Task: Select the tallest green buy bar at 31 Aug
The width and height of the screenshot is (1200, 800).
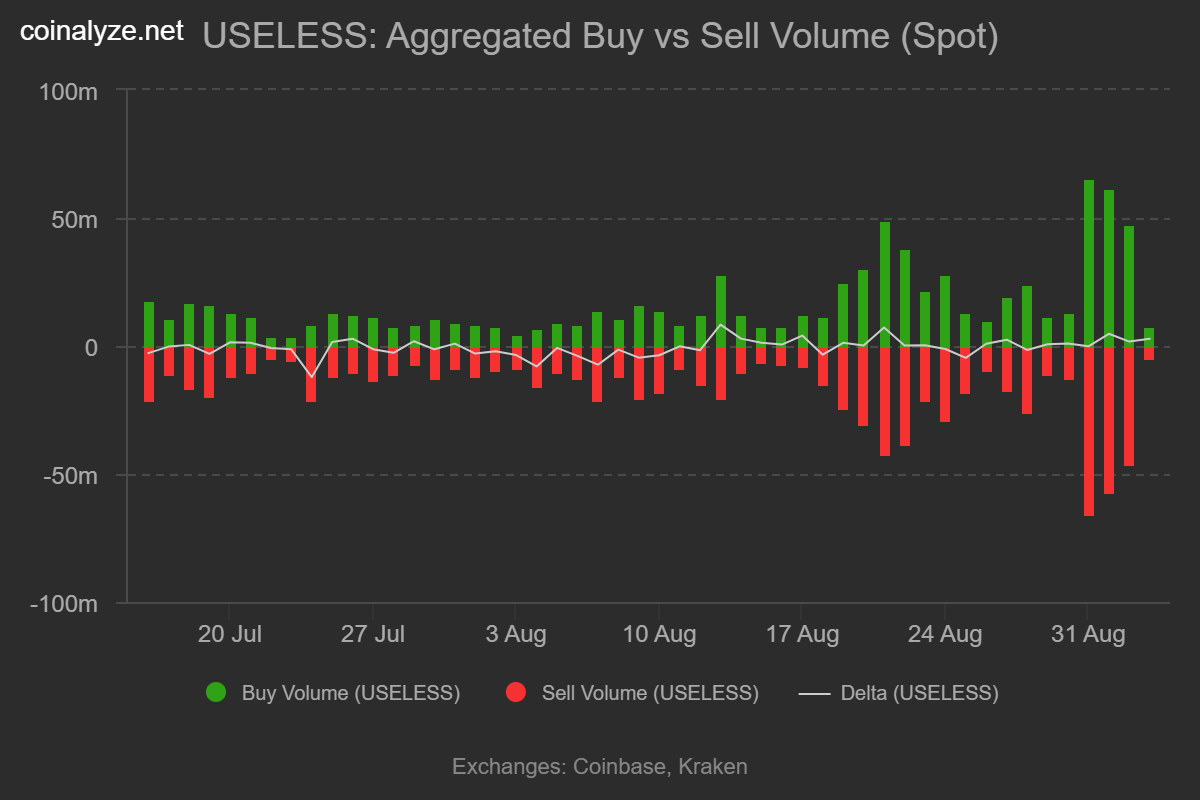Action: [1089, 263]
